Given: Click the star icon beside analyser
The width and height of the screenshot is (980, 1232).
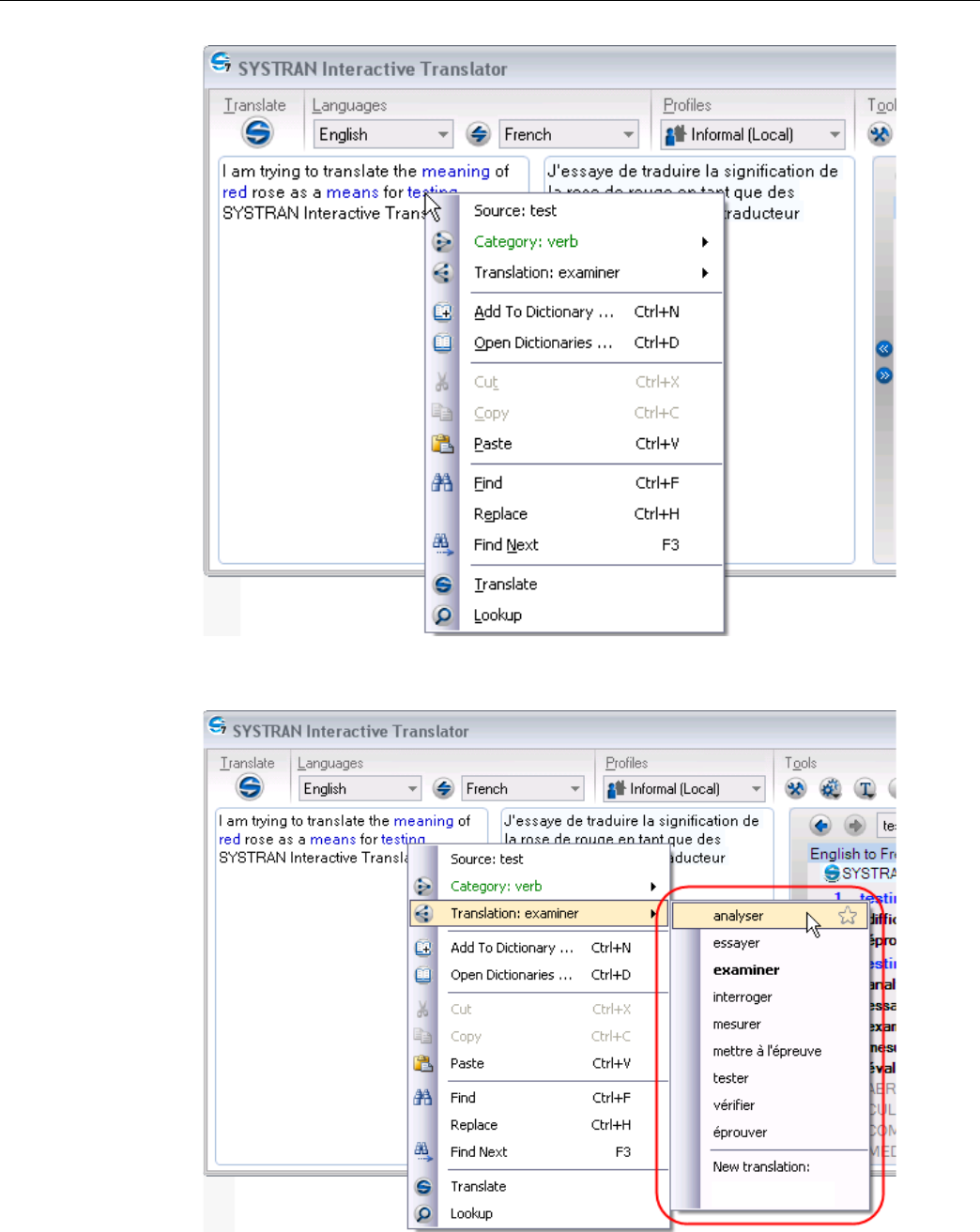Looking at the screenshot, I should 848,916.
